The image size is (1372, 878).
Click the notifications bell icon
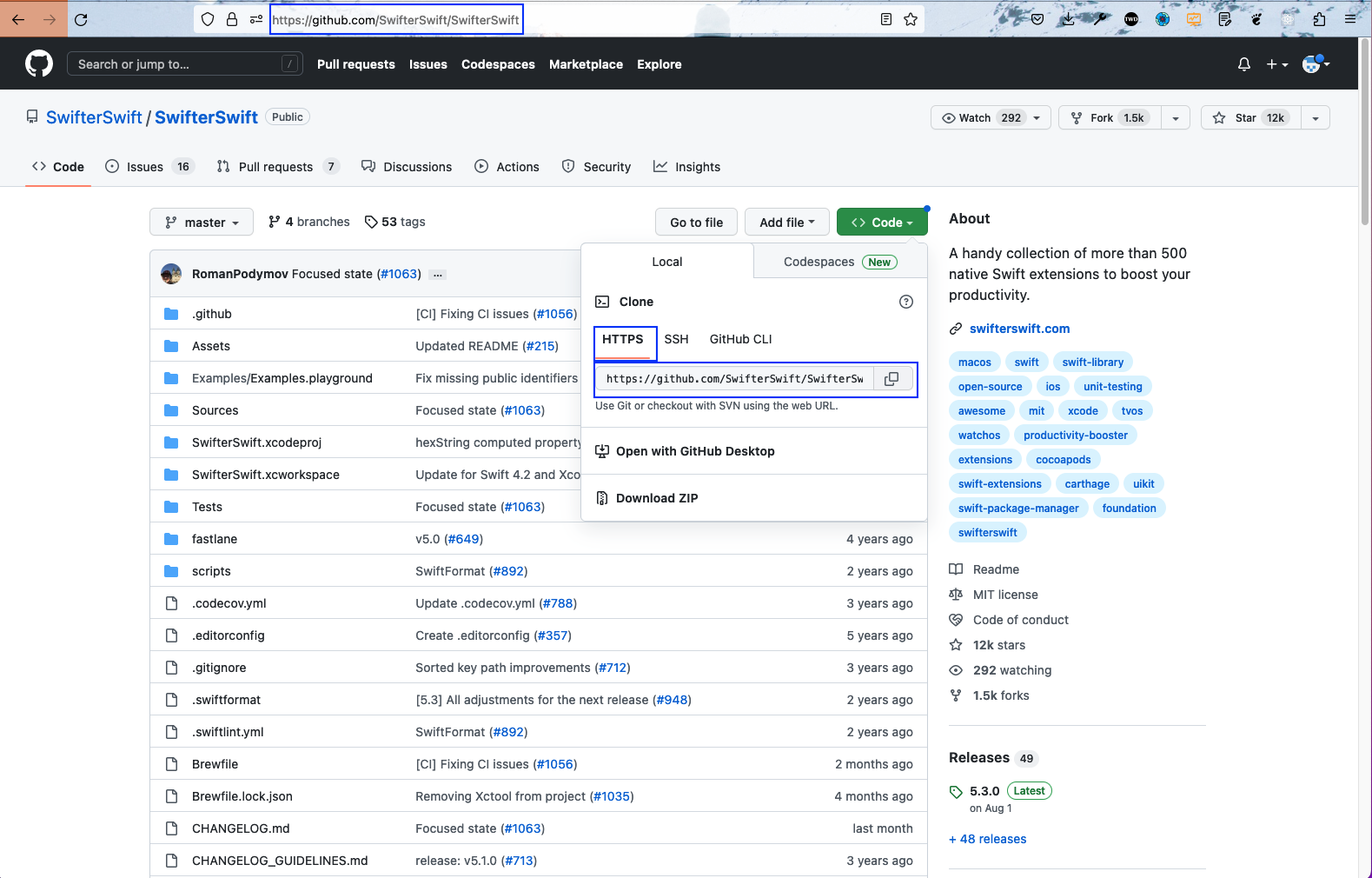tap(1244, 63)
